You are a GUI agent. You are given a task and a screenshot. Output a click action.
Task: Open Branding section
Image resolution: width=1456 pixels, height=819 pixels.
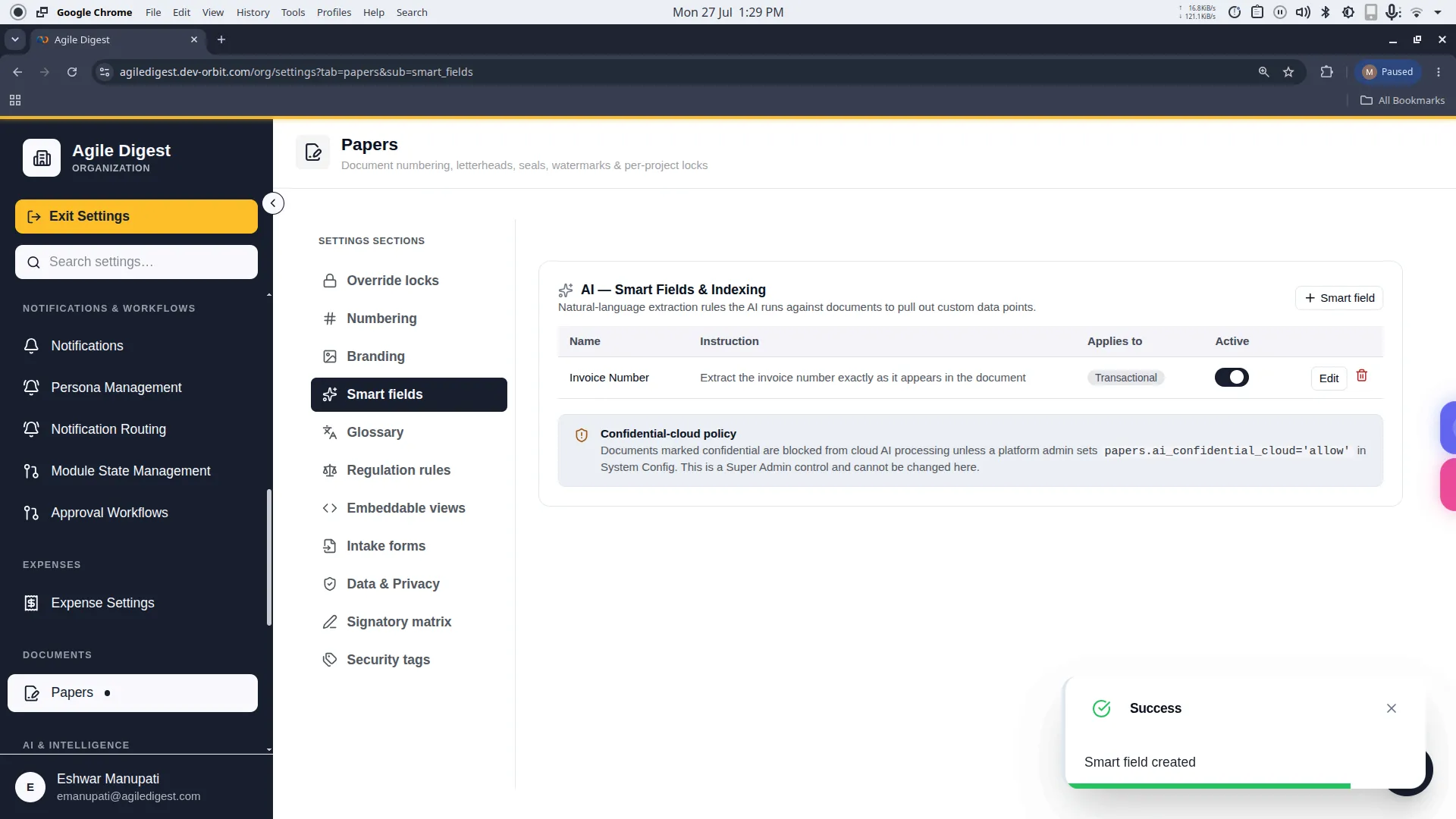point(409,356)
